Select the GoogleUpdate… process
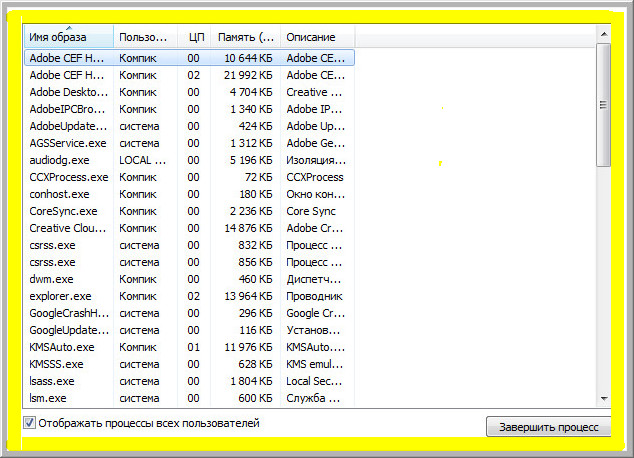The image size is (634, 458). coord(189,330)
